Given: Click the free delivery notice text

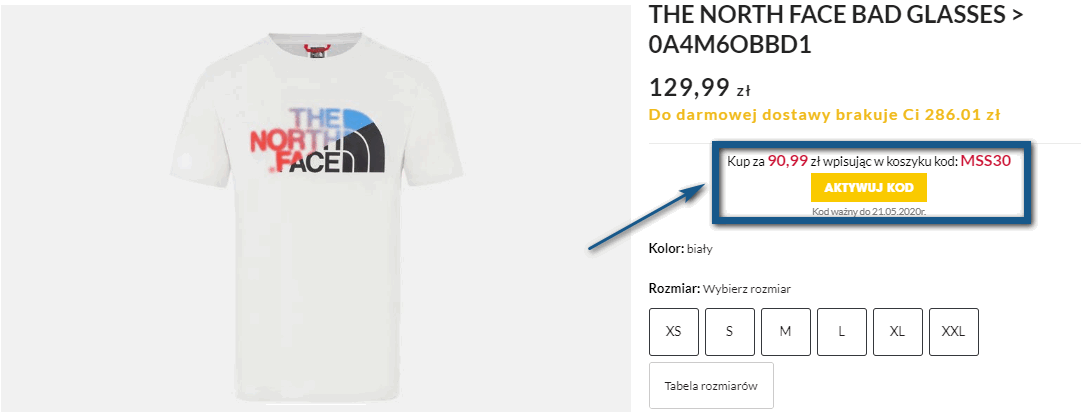Looking at the screenshot, I should pos(825,114).
